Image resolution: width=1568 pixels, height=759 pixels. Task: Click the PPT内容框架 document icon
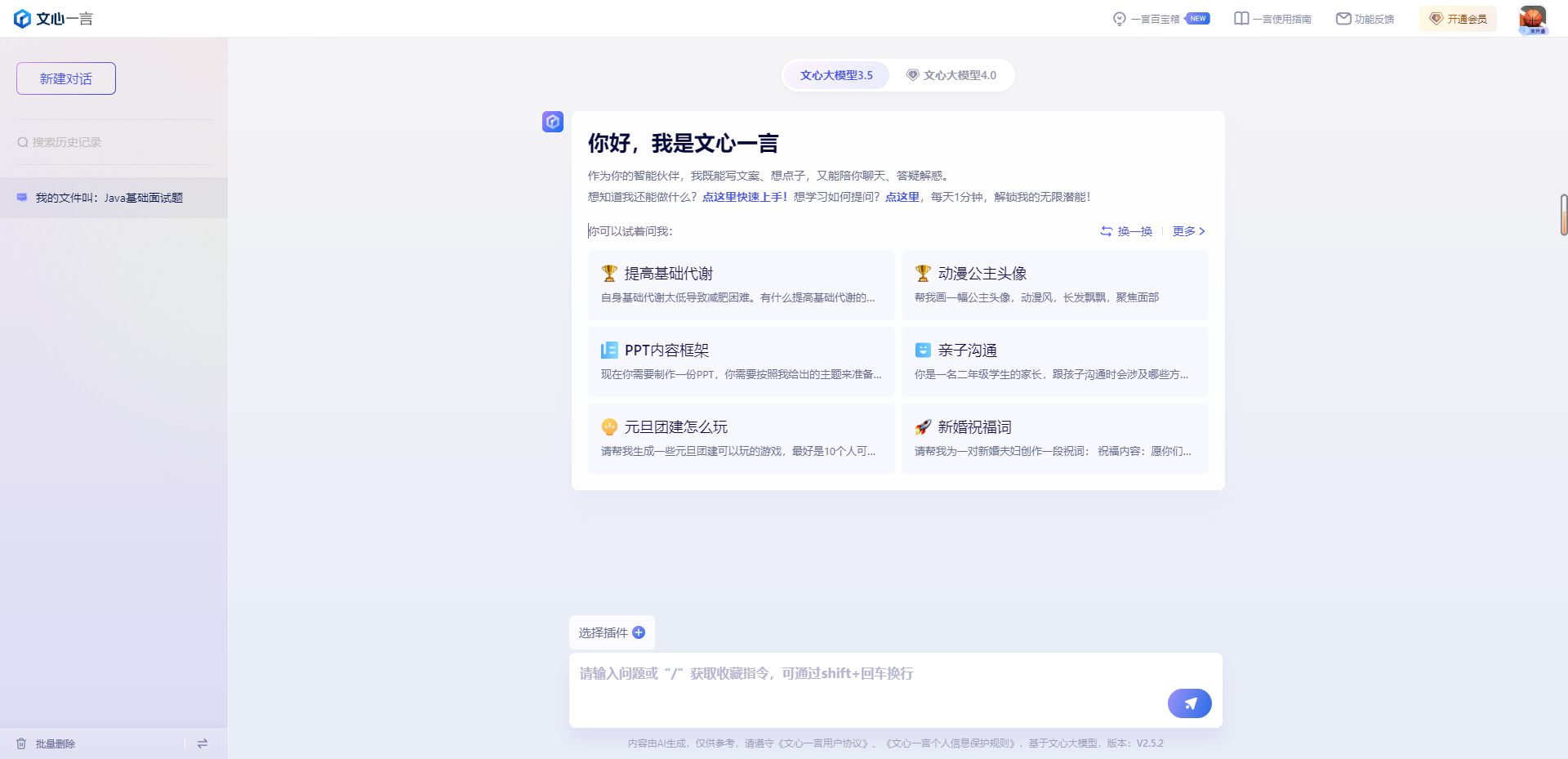click(609, 350)
